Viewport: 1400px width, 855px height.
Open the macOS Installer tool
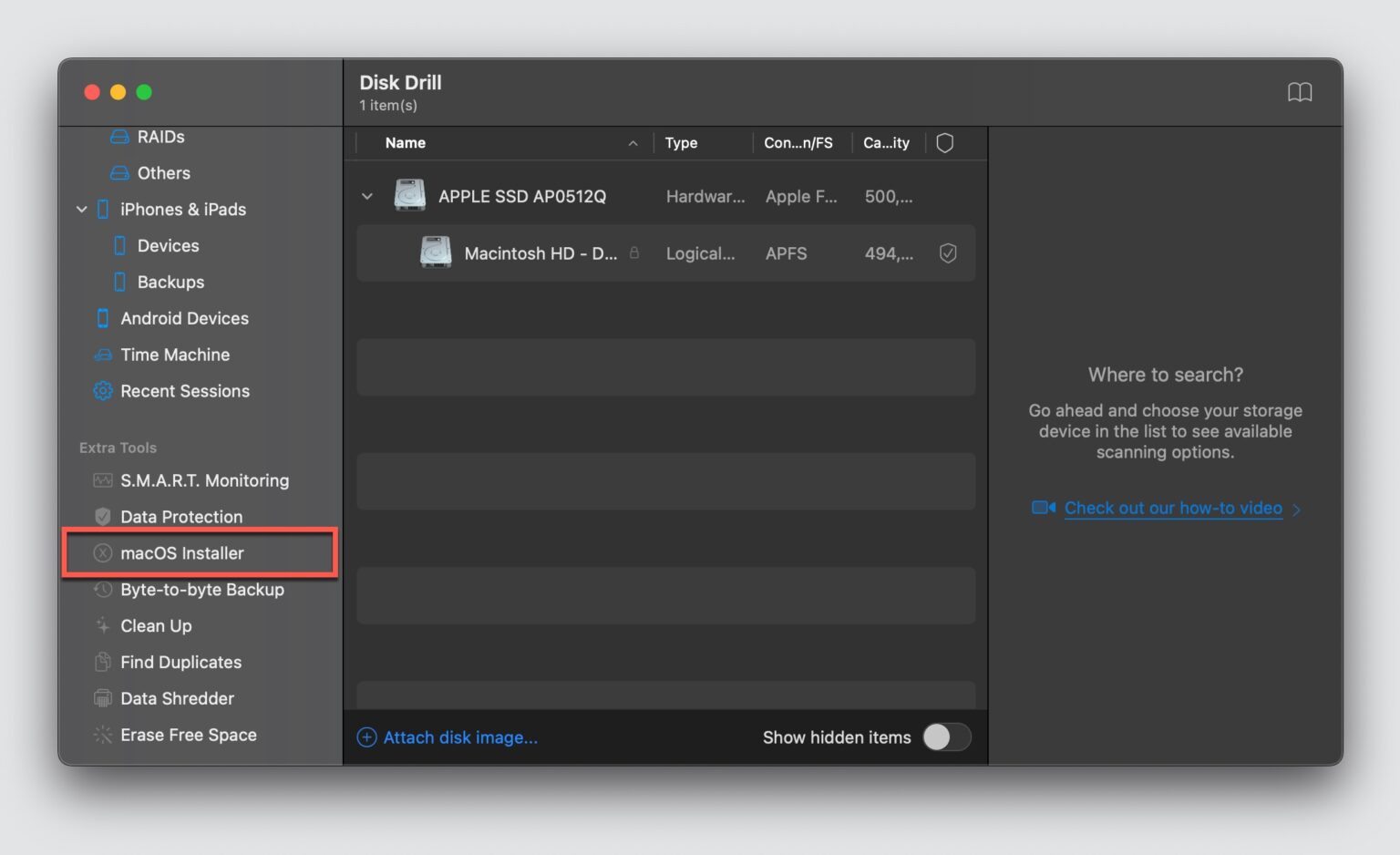pyautogui.click(x=181, y=552)
